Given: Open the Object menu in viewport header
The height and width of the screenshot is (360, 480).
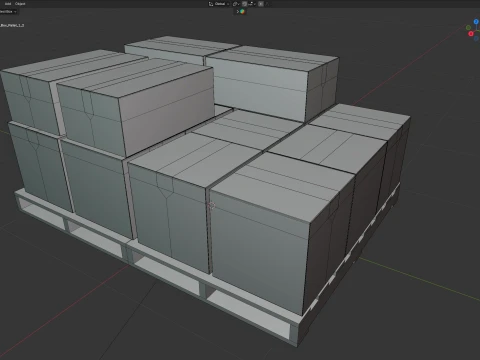Looking at the screenshot, I should 20,4.
